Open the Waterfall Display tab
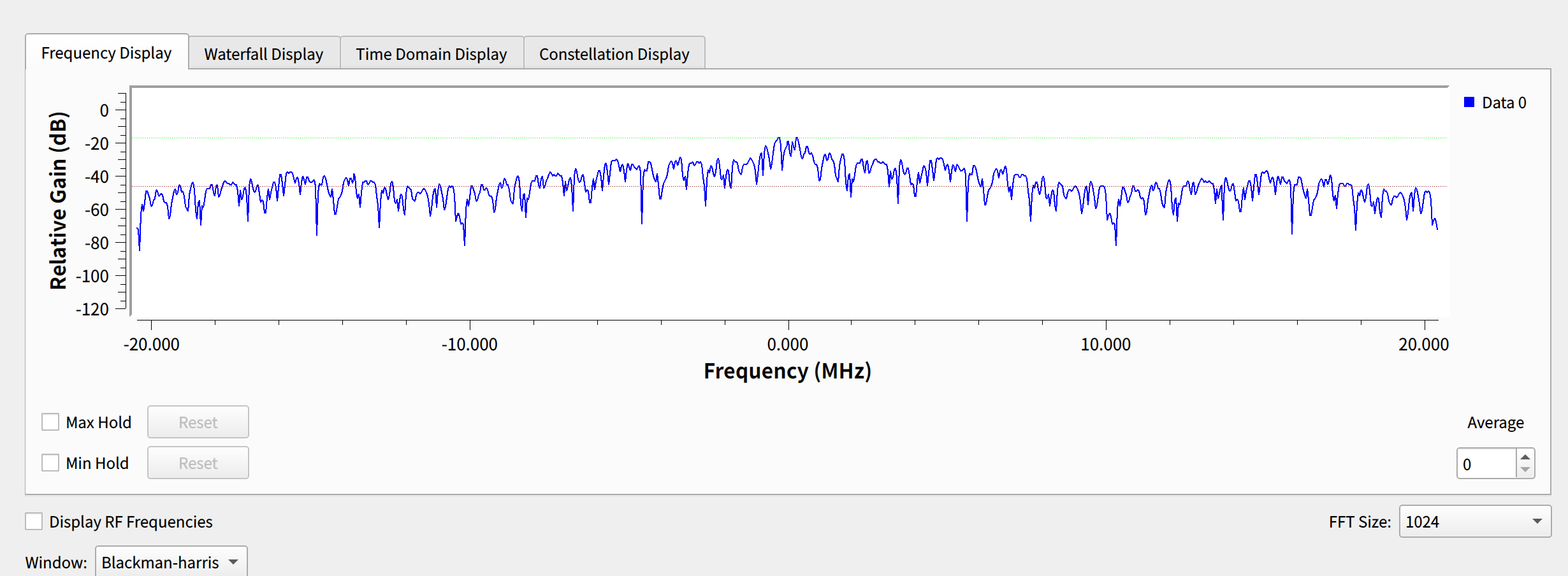The width and height of the screenshot is (1568, 576). (263, 54)
